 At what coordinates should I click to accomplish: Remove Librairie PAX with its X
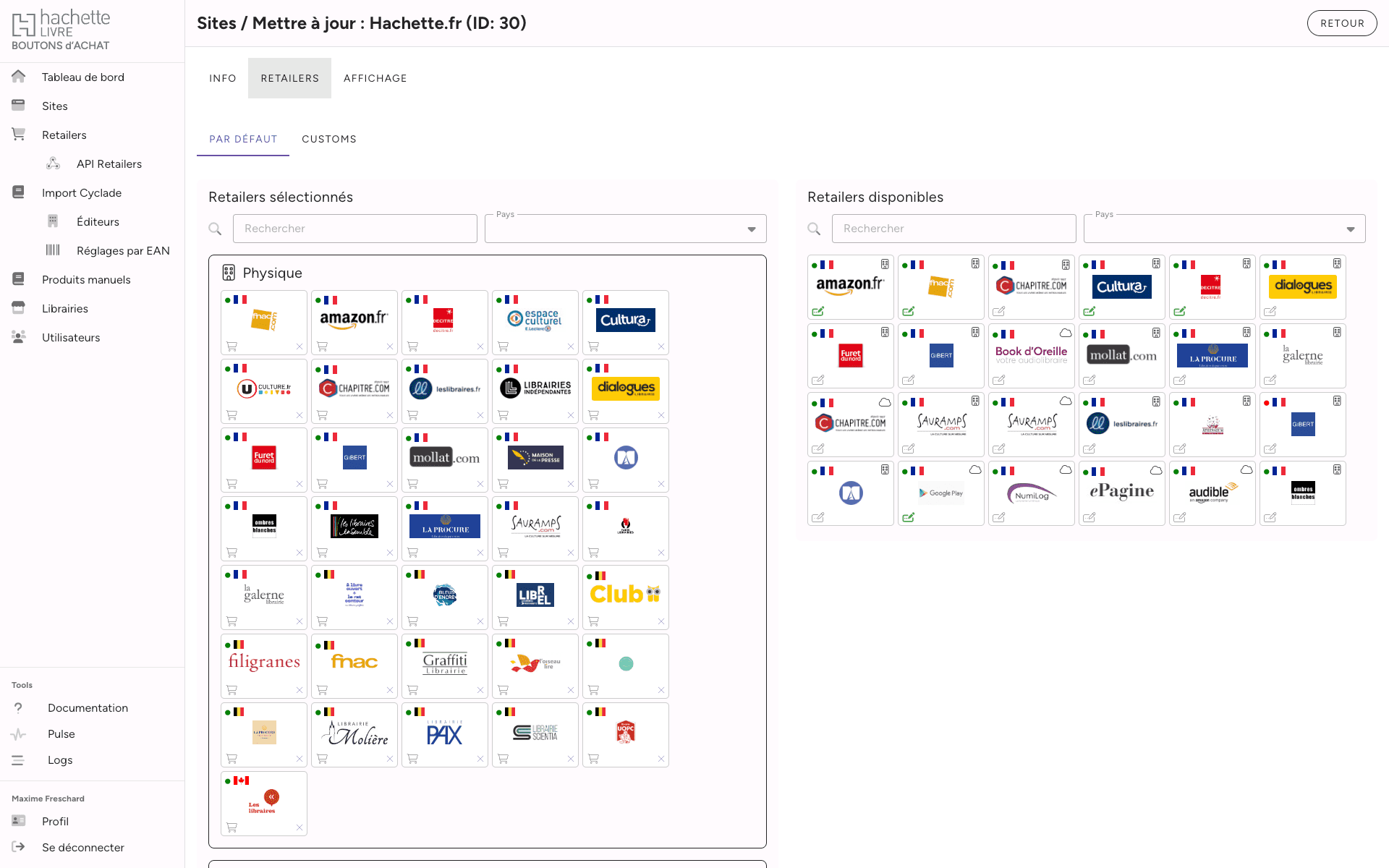tap(480, 759)
